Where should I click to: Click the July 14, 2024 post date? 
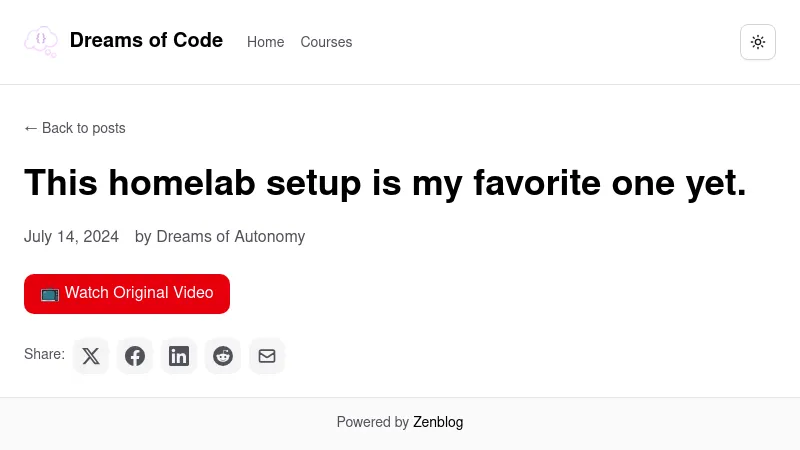(x=71, y=237)
